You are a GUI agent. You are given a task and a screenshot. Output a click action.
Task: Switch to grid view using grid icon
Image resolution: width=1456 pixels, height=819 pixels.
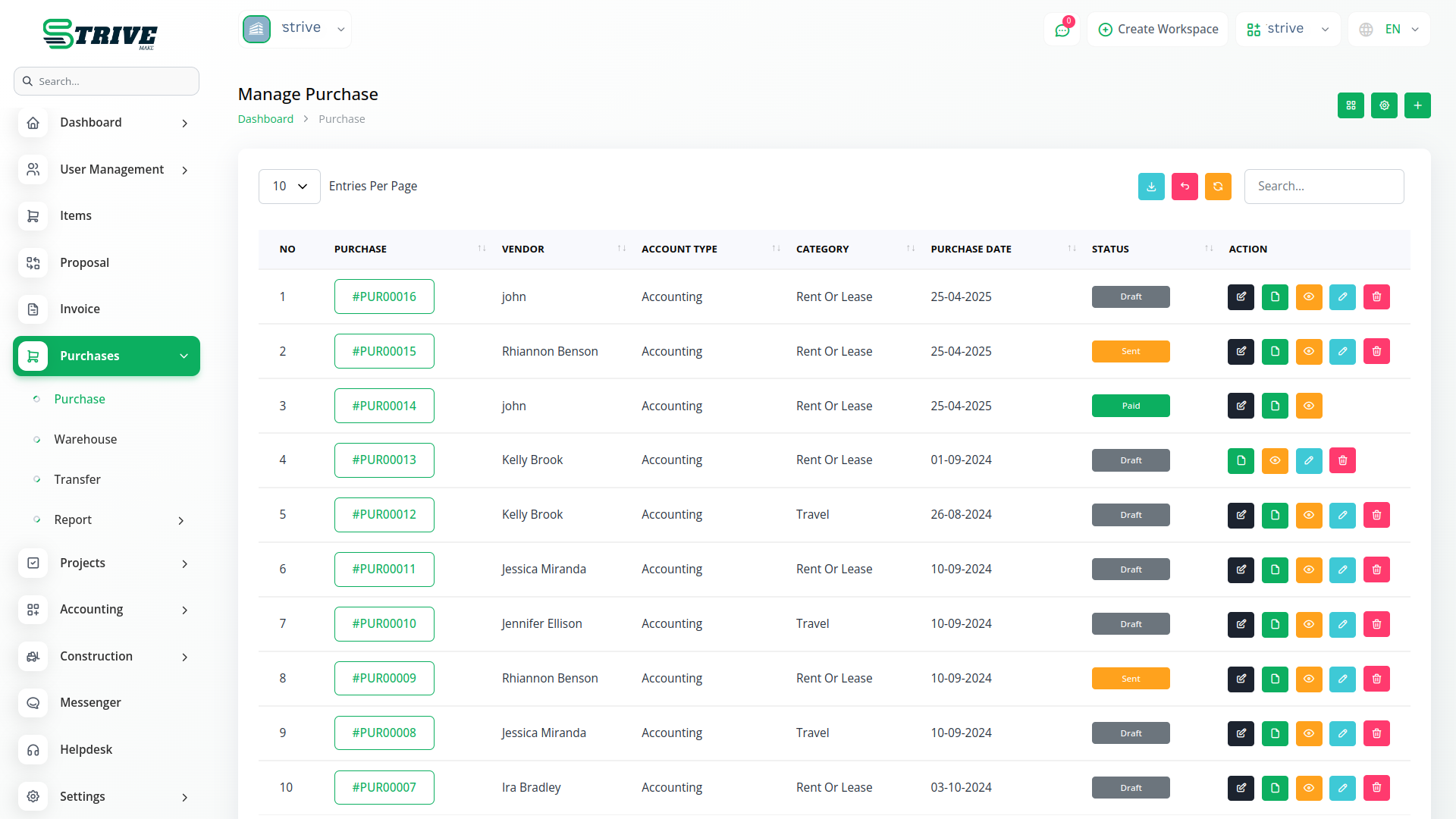point(1350,105)
